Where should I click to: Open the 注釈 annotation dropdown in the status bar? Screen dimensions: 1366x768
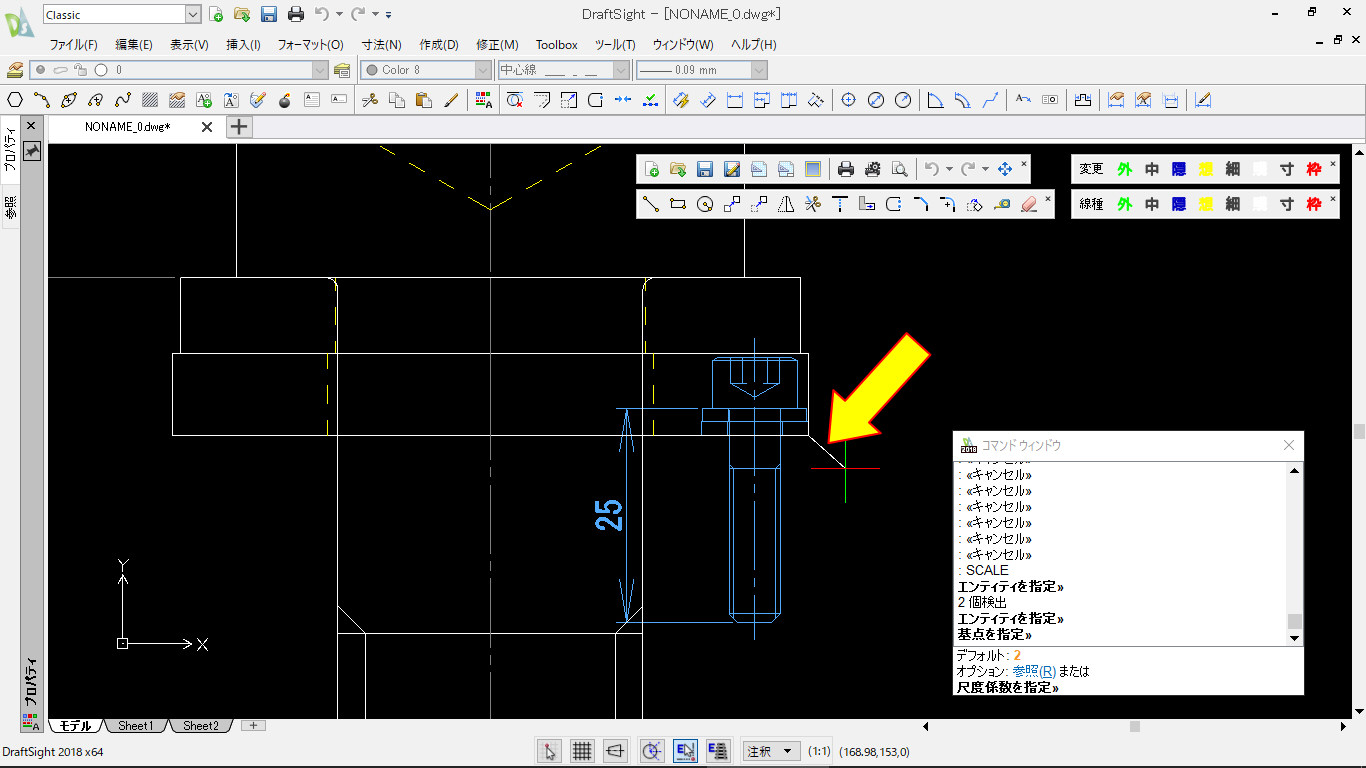tap(772, 751)
